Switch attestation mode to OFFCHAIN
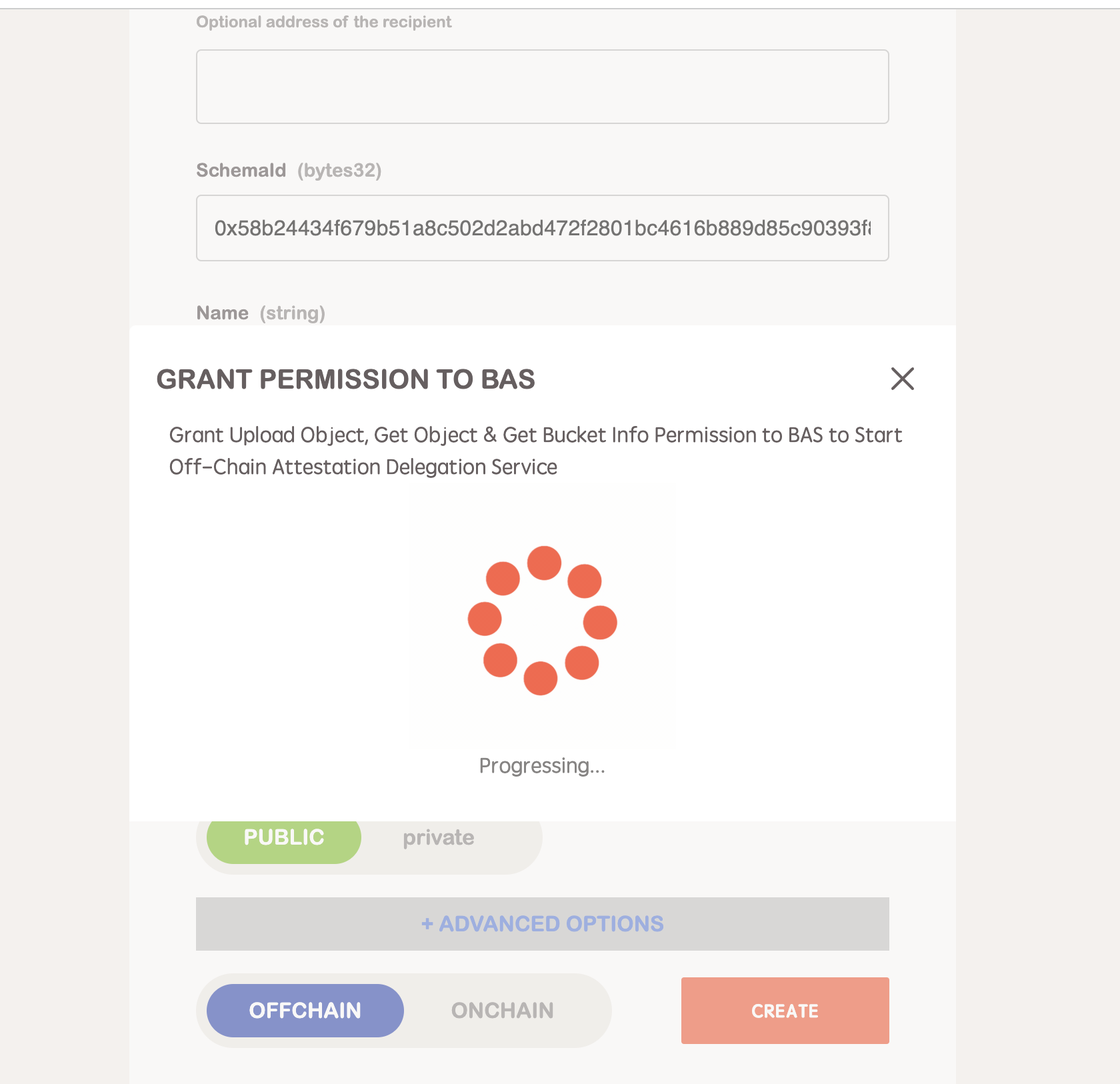This screenshot has width=1120, height=1084. click(305, 1011)
